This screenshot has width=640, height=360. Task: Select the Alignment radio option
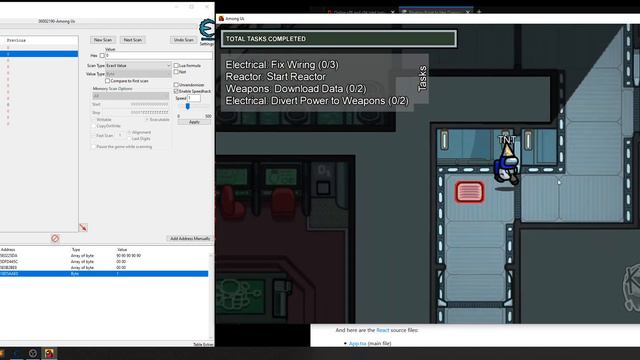click(129, 132)
